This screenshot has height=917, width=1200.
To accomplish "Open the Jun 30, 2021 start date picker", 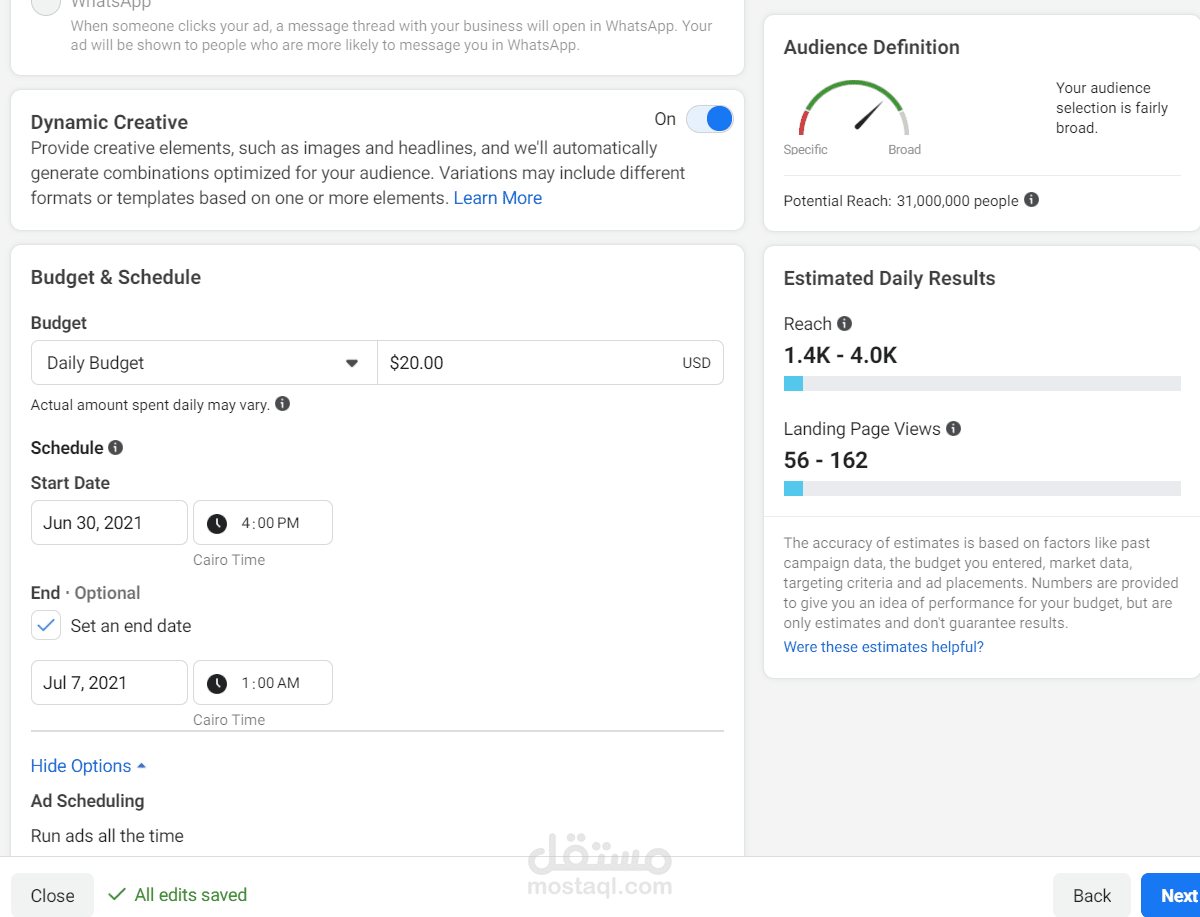I will pyautogui.click(x=109, y=523).
